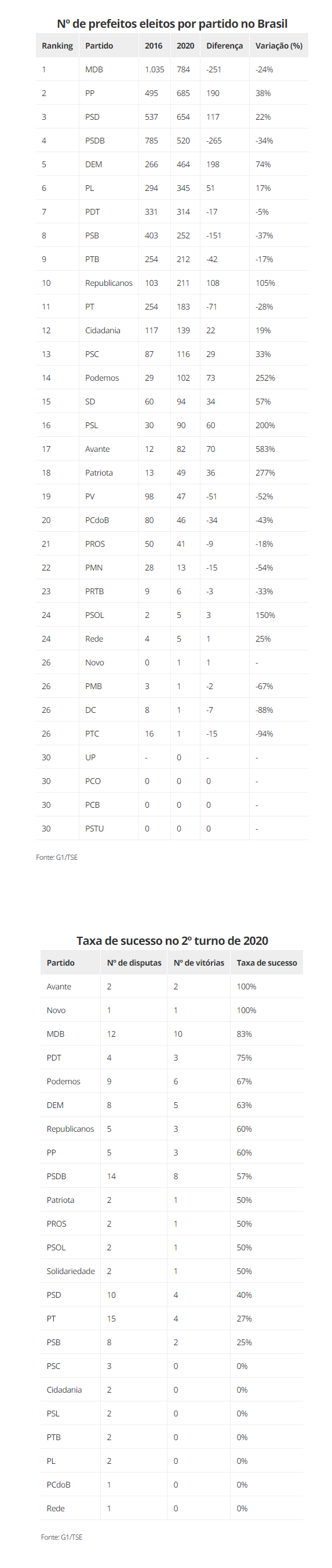
Task: Click the 2020 column header
Action: pos(185,46)
